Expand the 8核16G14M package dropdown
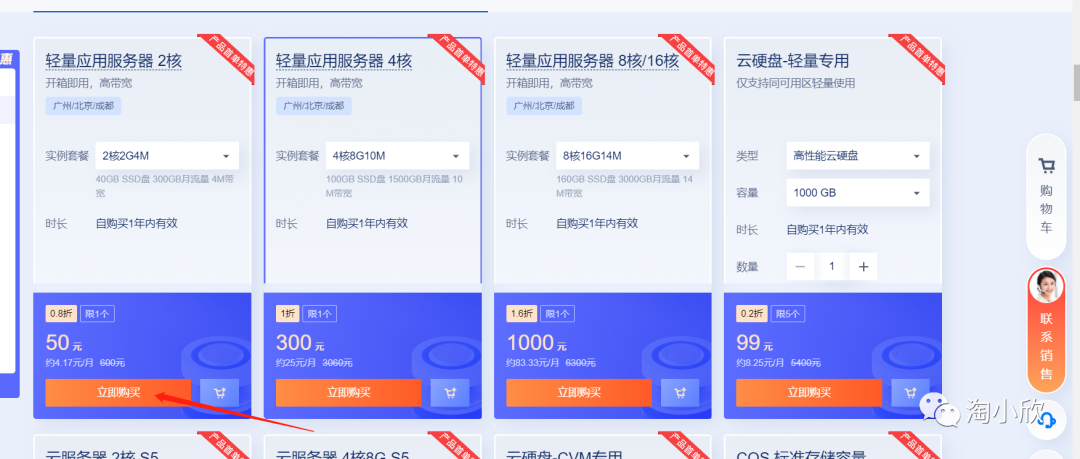The image size is (1080, 459). 627,156
